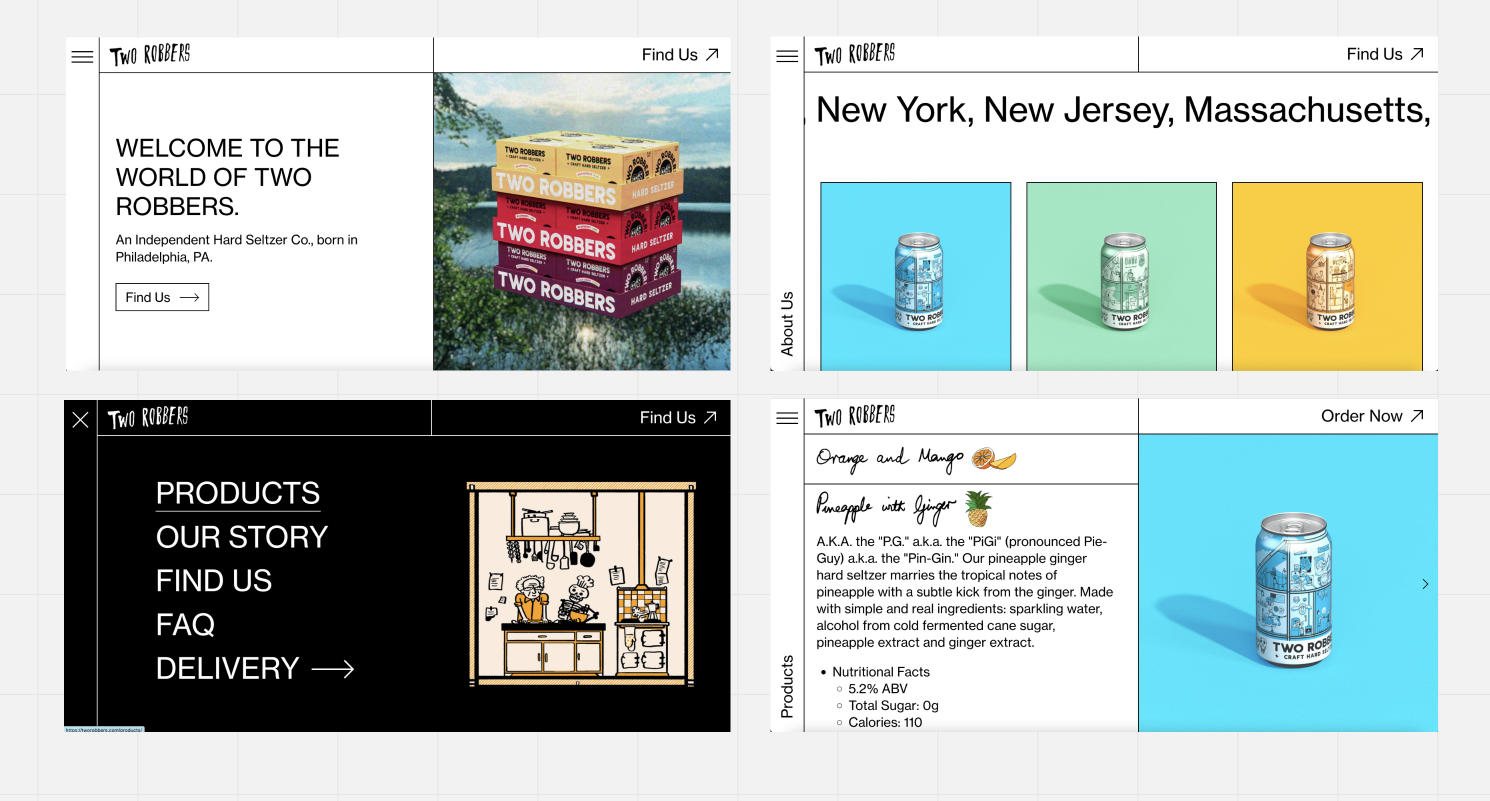Open hamburger menu in welcome page panel
The image size is (1490, 801).
point(82,56)
